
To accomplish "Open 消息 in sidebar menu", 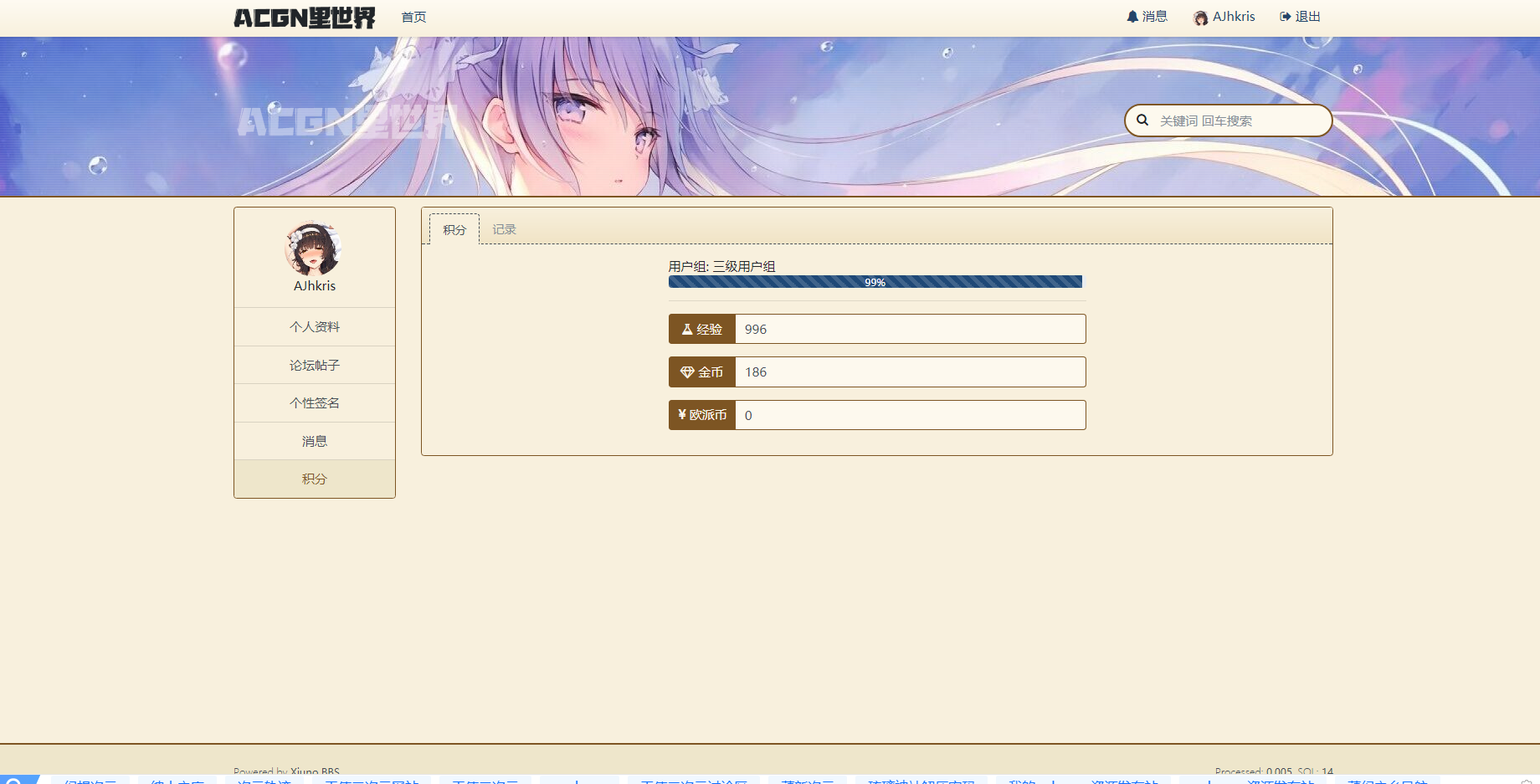I will (315, 442).
